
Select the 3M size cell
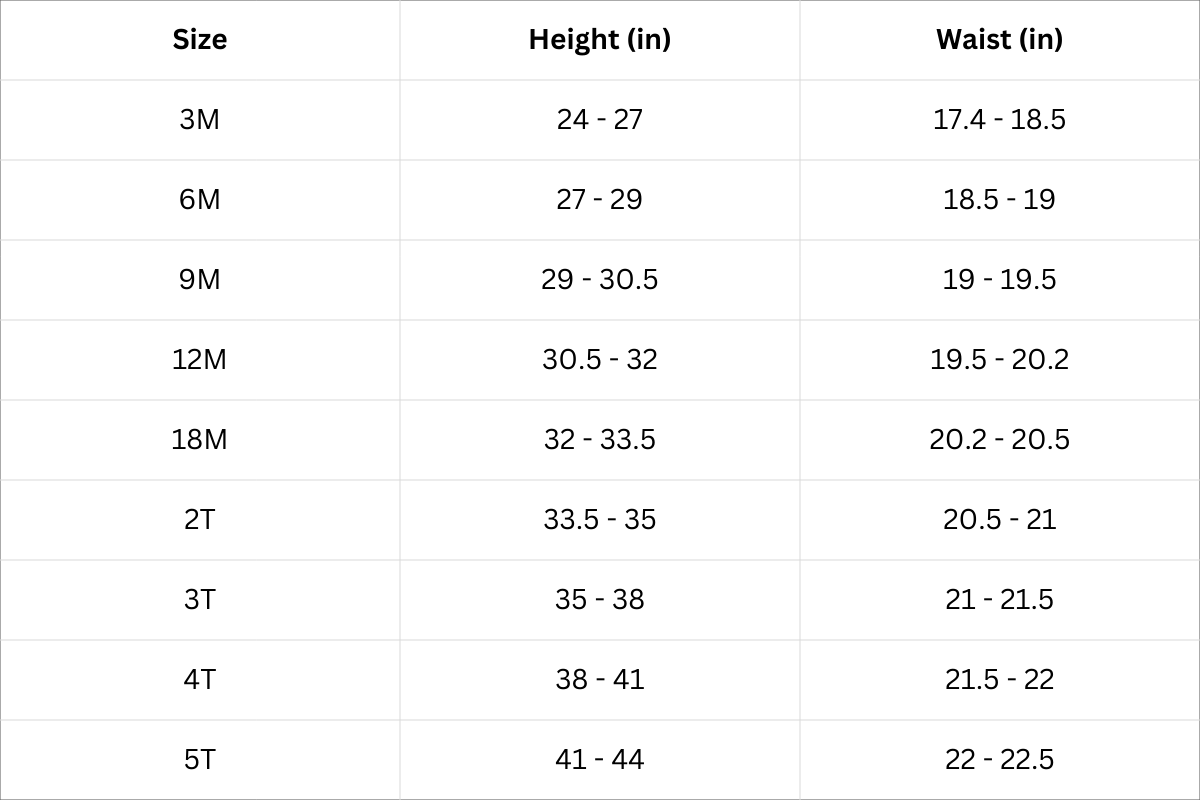(200, 120)
